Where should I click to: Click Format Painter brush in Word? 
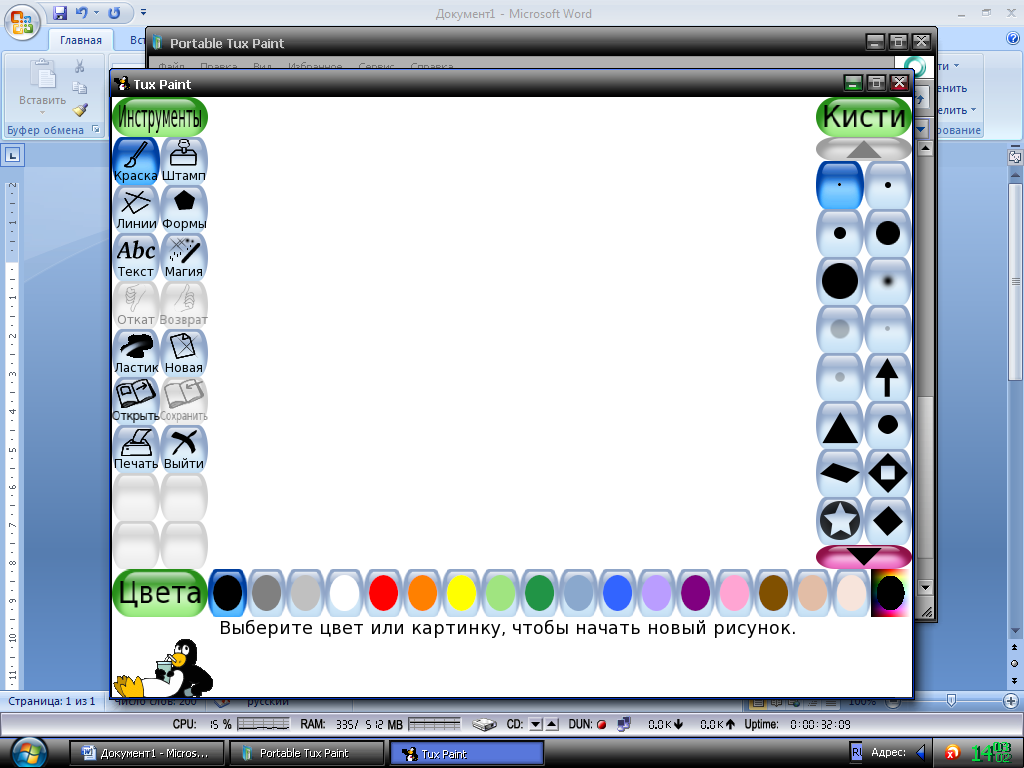80,110
